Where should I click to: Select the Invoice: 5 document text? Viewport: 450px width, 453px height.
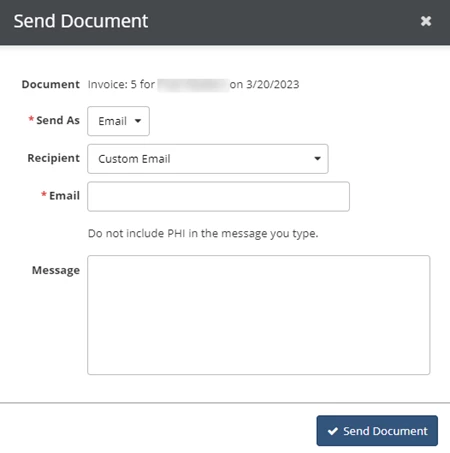[x=112, y=84]
